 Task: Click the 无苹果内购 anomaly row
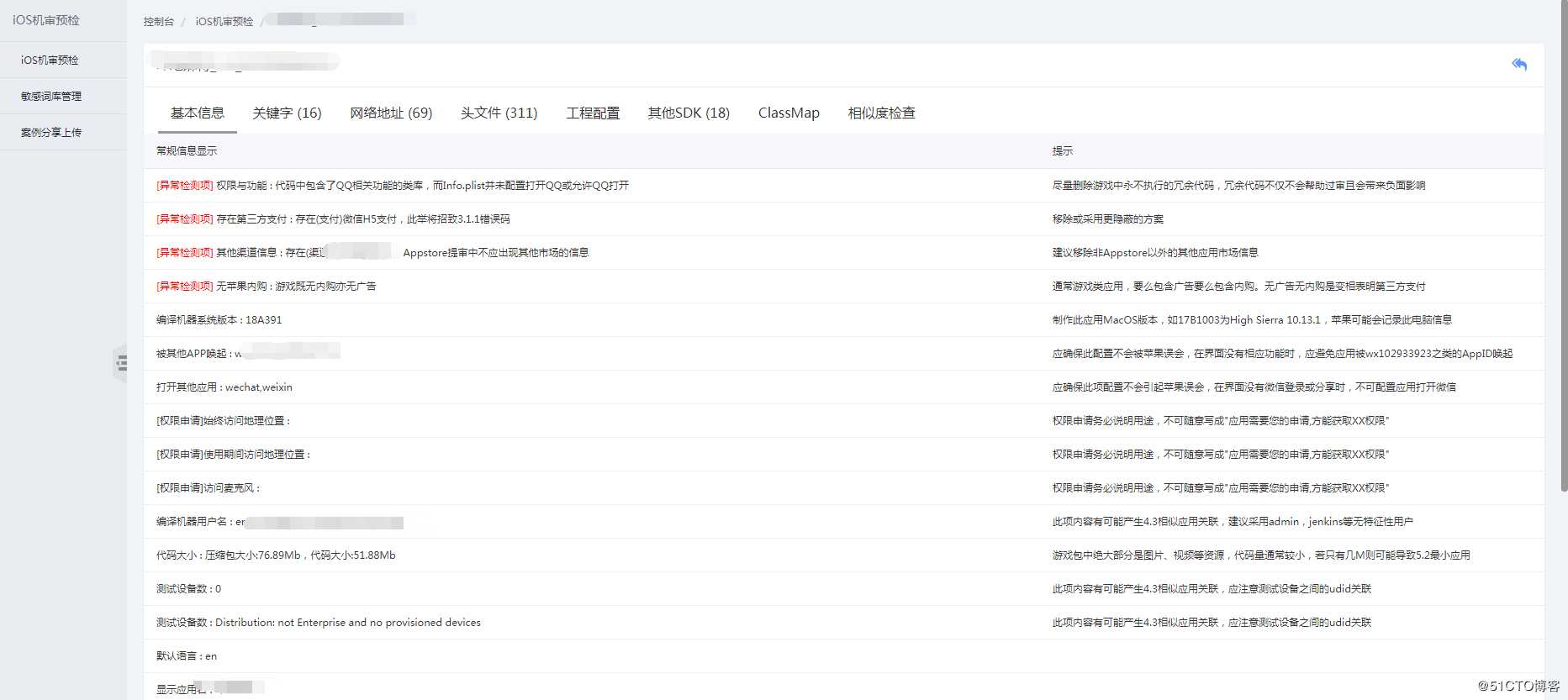pos(843,286)
